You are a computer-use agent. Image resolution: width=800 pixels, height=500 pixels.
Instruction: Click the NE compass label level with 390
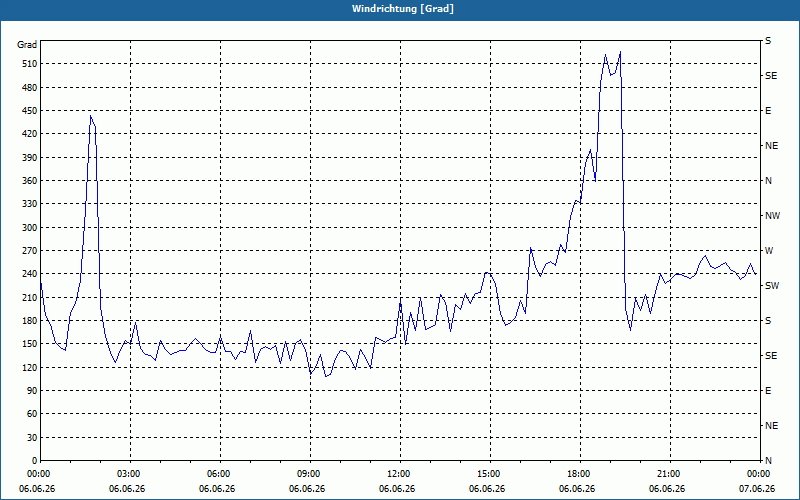(x=771, y=146)
